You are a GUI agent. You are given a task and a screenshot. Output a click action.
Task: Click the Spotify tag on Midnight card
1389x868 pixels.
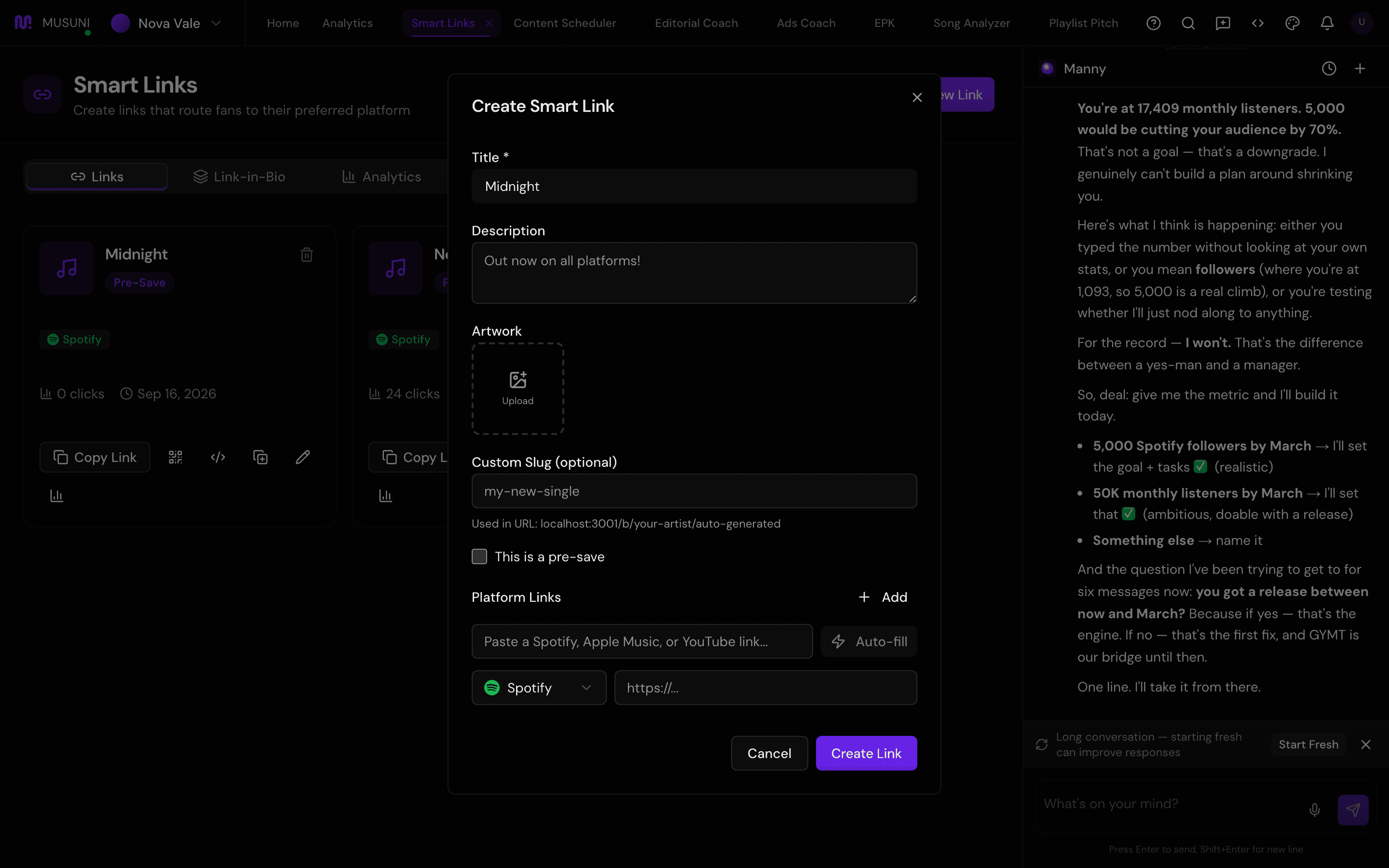pyautogui.click(x=75, y=339)
